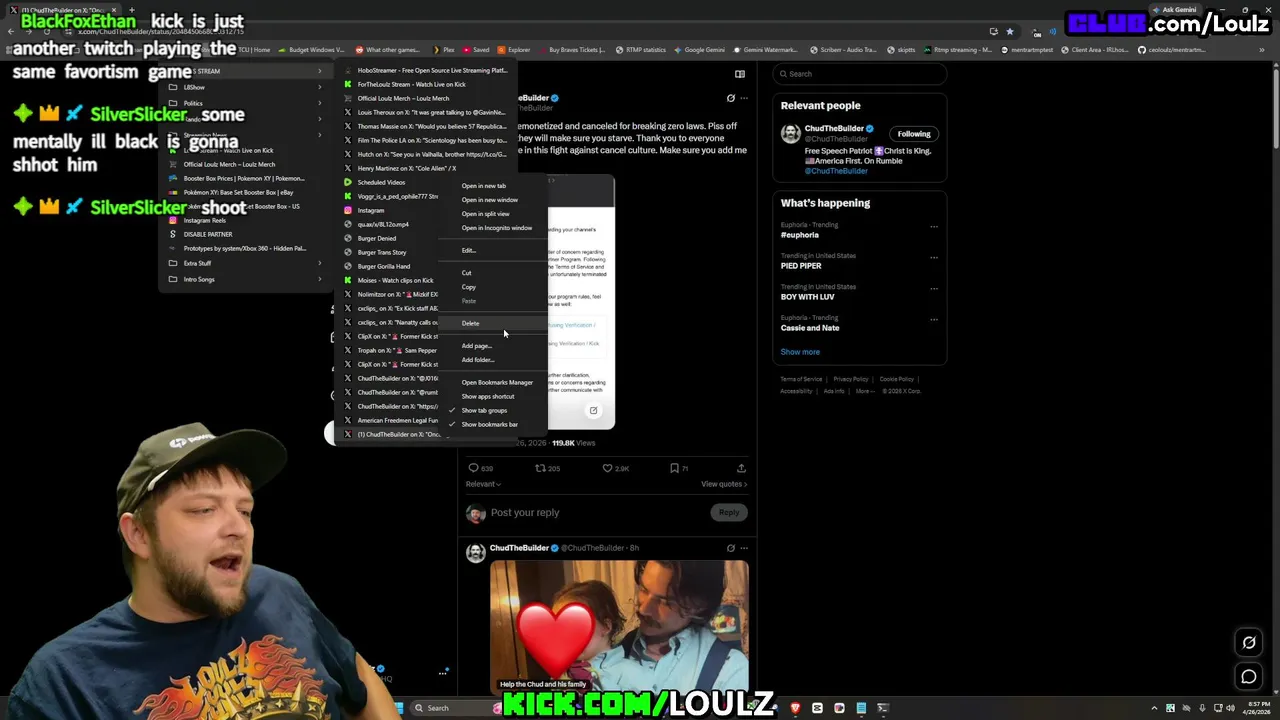Viewport: 1280px width, 720px height.
Task: Open Thomas Massie on X bookmark
Action: coord(426,126)
